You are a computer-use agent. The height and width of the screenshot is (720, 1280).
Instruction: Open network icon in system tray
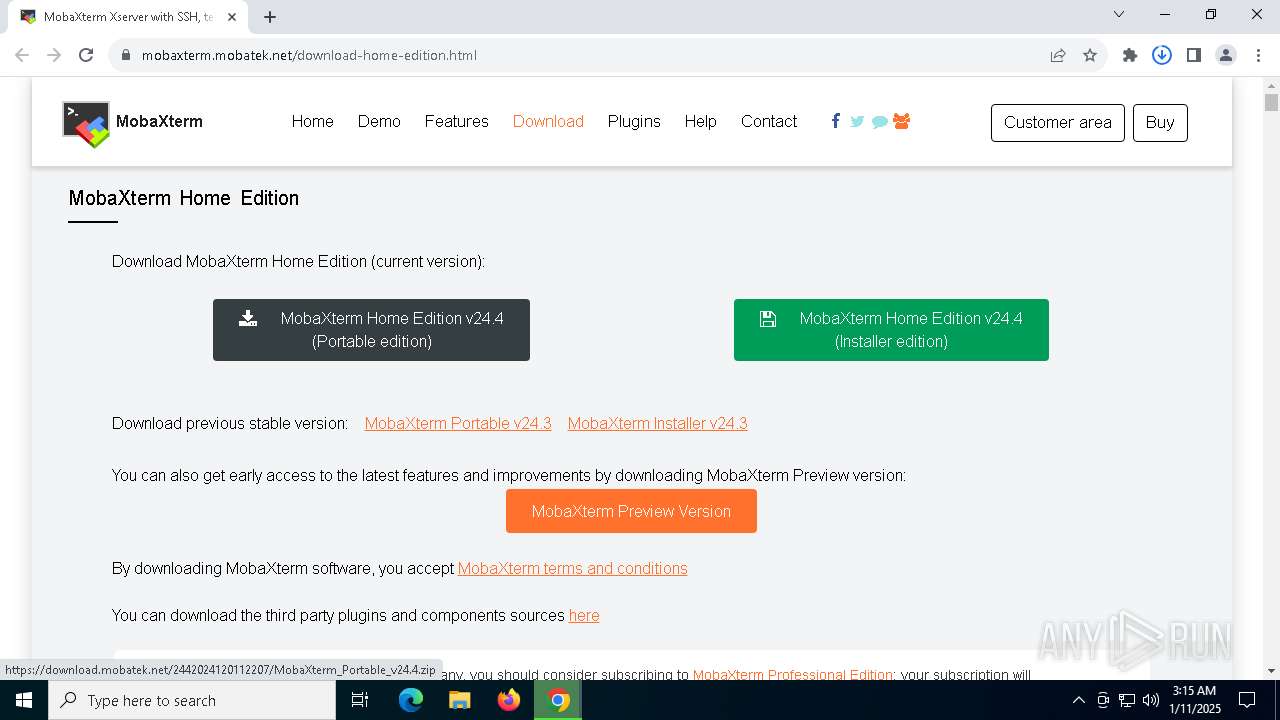[x=1127, y=700]
